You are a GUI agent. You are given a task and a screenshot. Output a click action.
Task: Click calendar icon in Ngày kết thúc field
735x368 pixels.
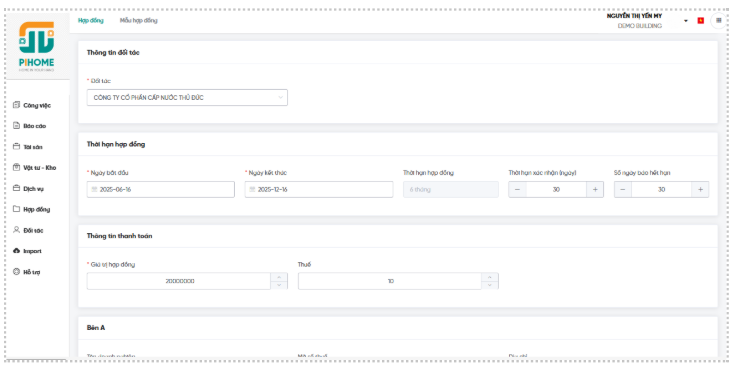(252, 189)
